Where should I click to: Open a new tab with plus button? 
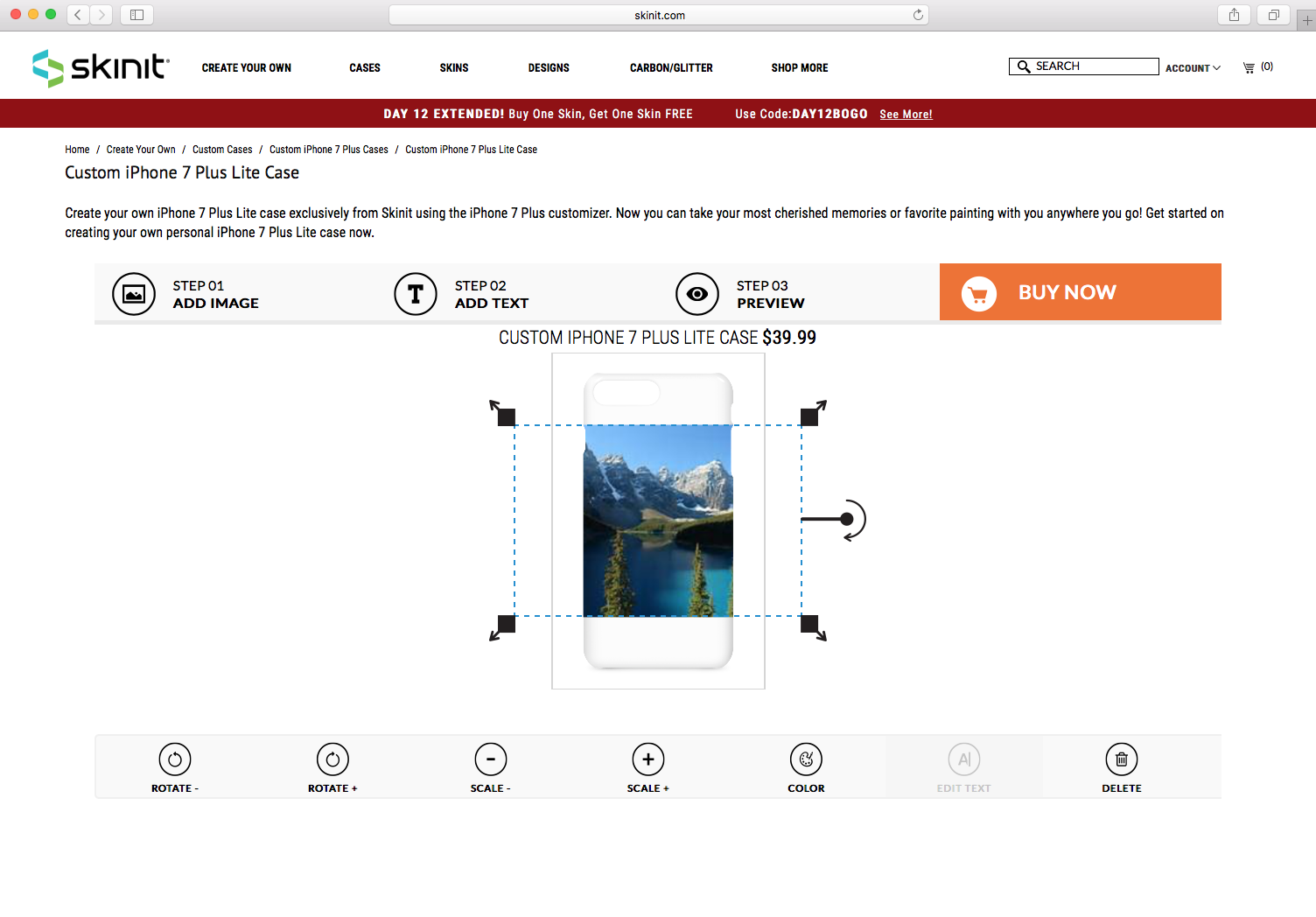(1307, 20)
